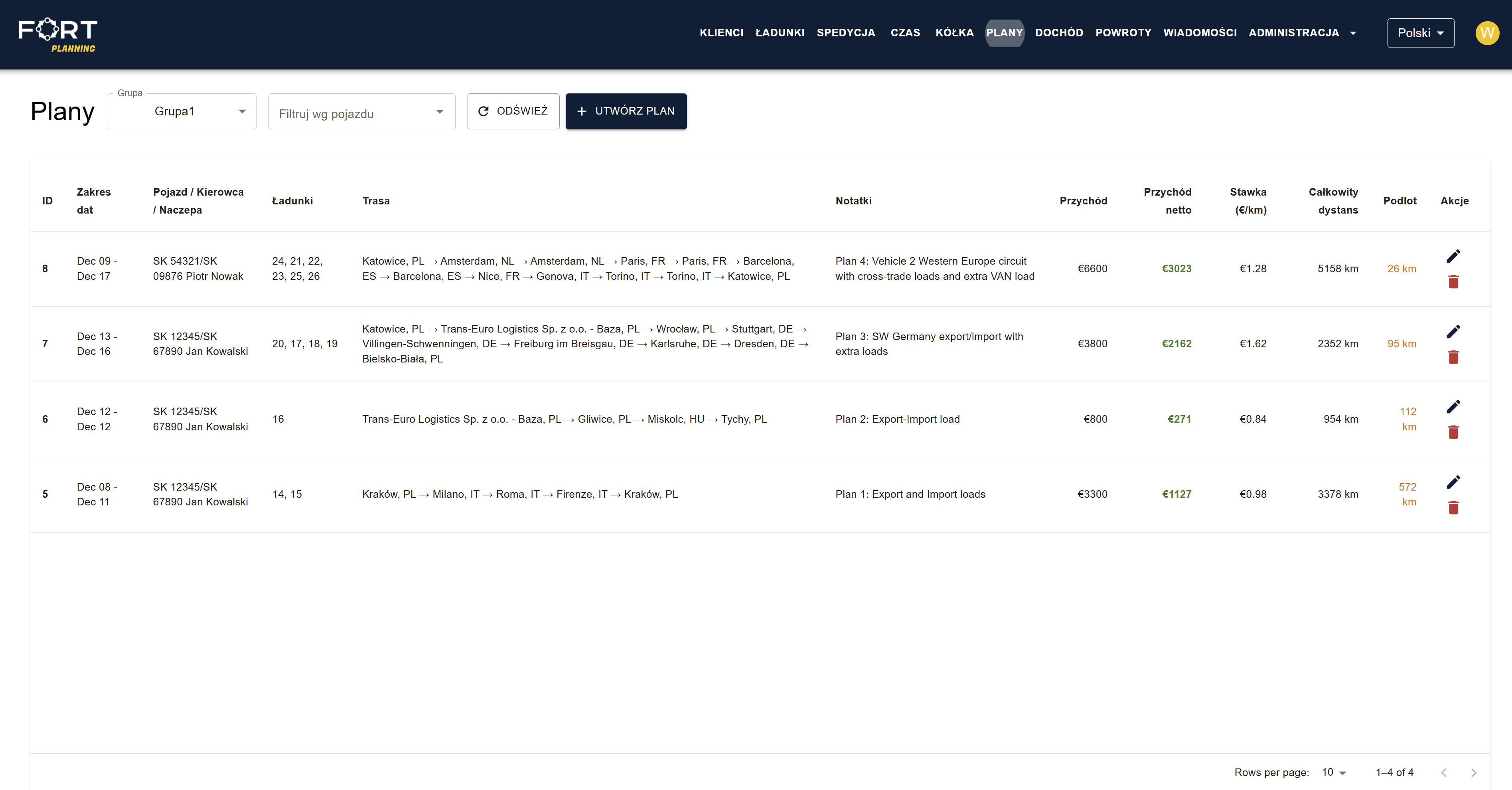Viewport: 1512px width, 790px height.
Task: Click the FORT Planning logo
Action: [57, 35]
